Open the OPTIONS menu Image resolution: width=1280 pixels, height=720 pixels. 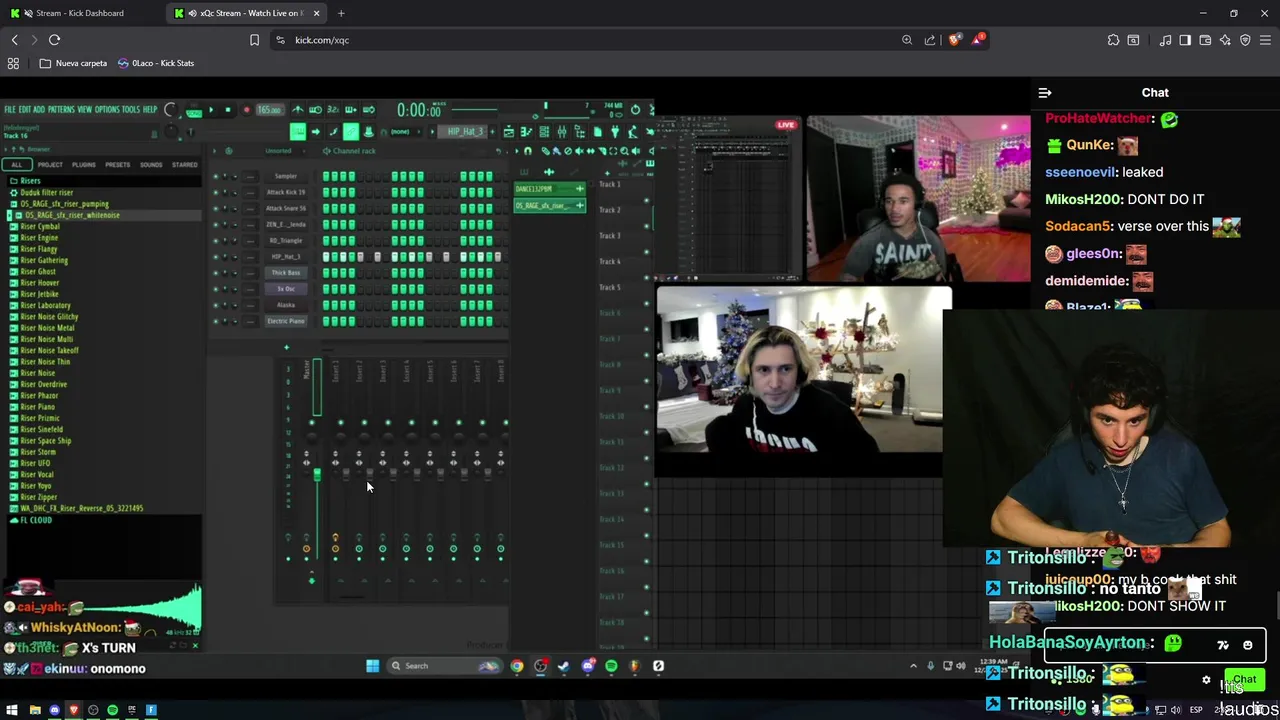click(107, 109)
